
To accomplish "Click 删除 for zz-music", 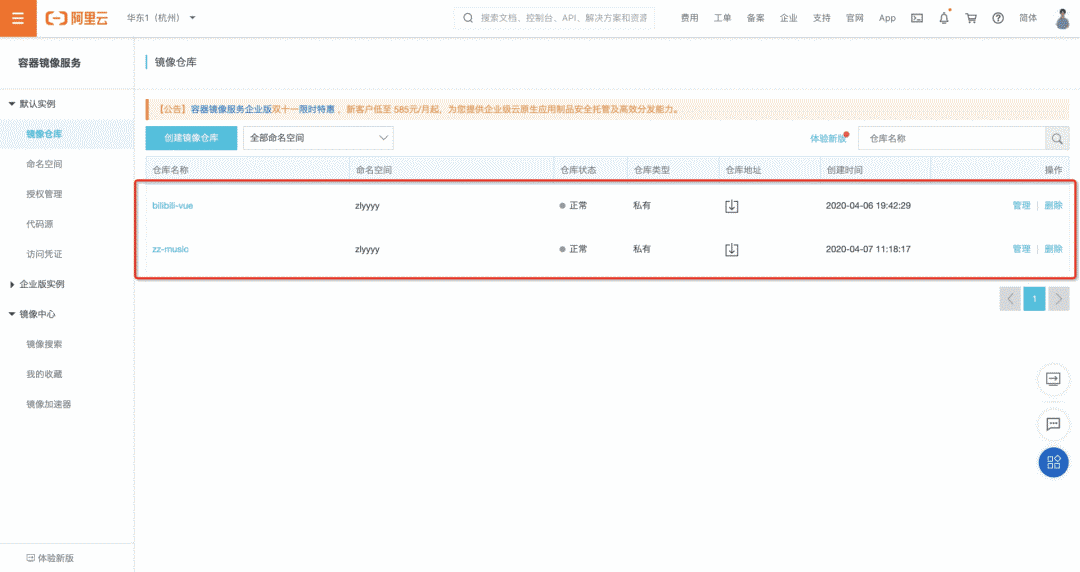I will (x=1053, y=249).
